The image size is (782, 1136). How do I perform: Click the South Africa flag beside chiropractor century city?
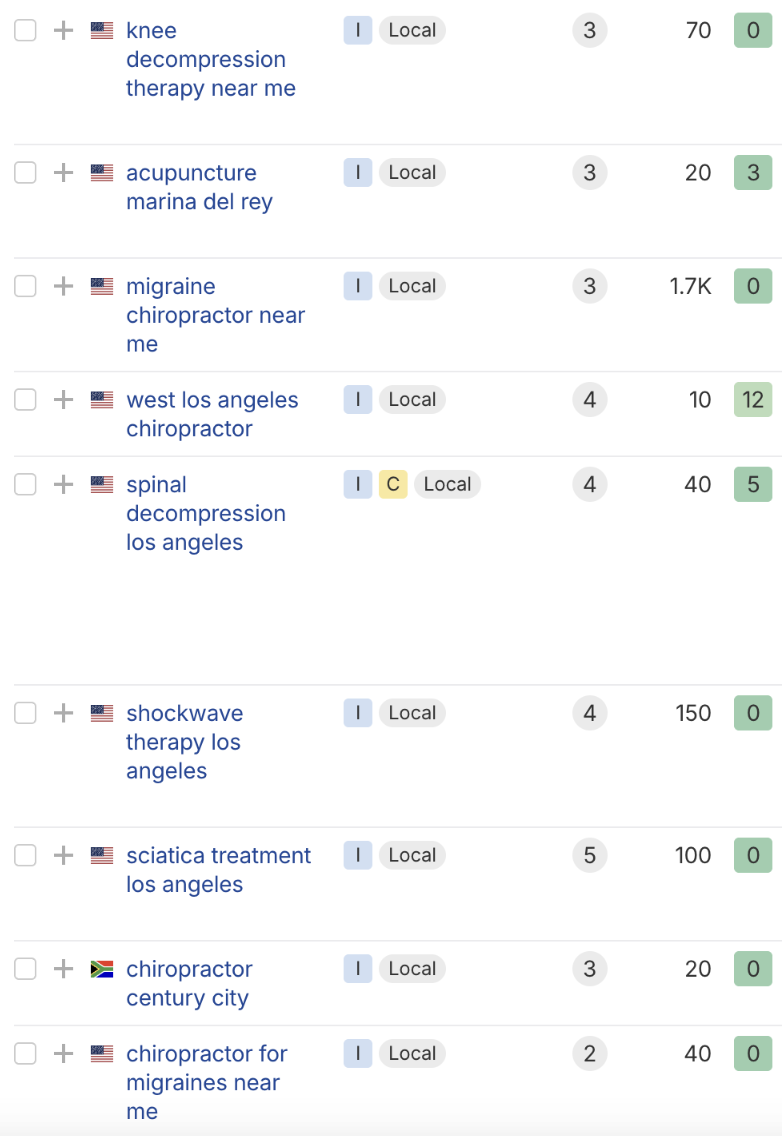pos(102,969)
